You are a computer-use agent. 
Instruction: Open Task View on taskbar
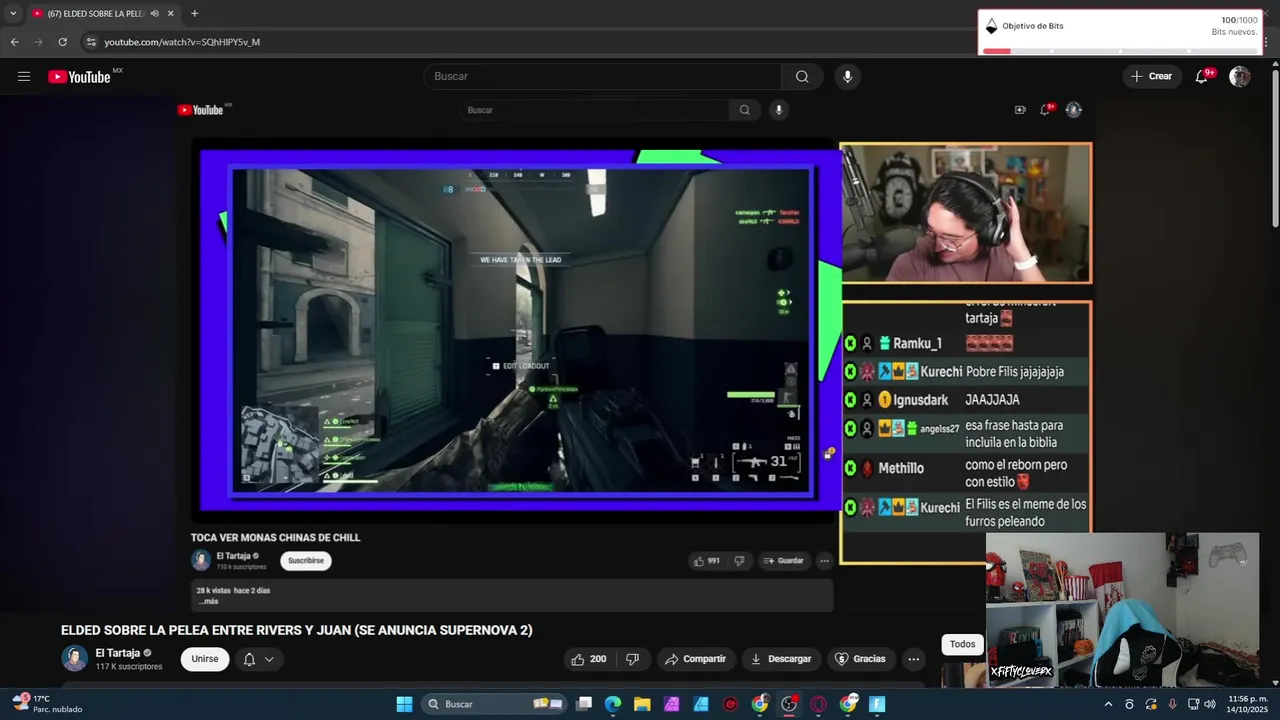(584, 704)
